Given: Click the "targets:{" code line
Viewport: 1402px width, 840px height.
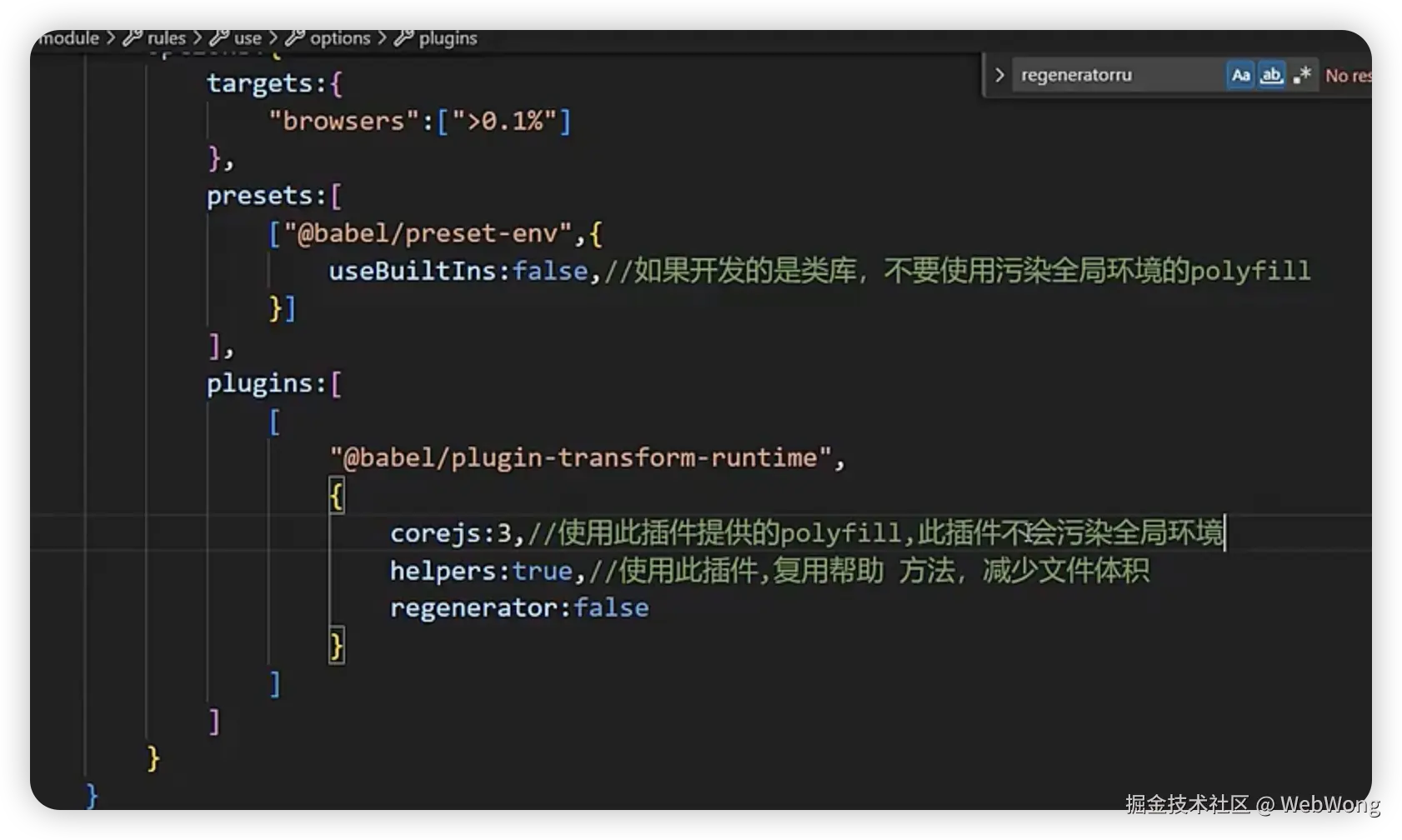Looking at the screenshot, I should pyautogui.click(x=274, y=83).
